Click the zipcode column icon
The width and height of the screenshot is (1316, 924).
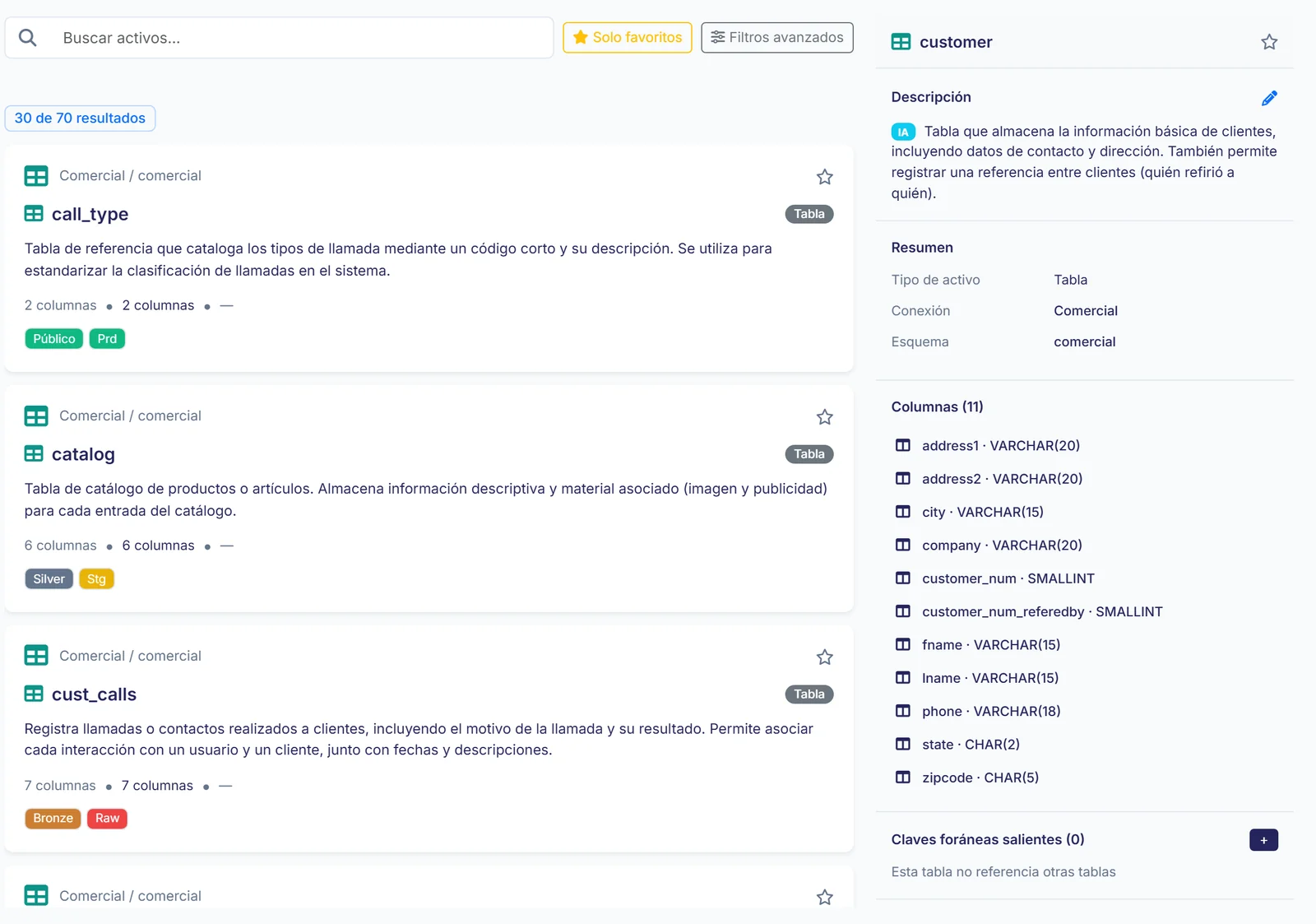point(903,778)
